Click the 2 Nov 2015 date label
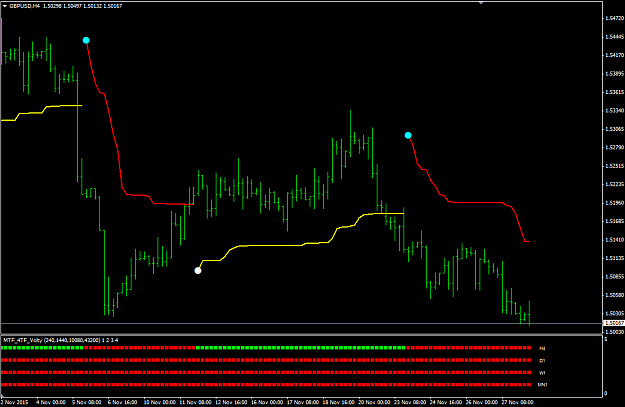Screen dimensions: 625x407 click(x=15, y=402)
